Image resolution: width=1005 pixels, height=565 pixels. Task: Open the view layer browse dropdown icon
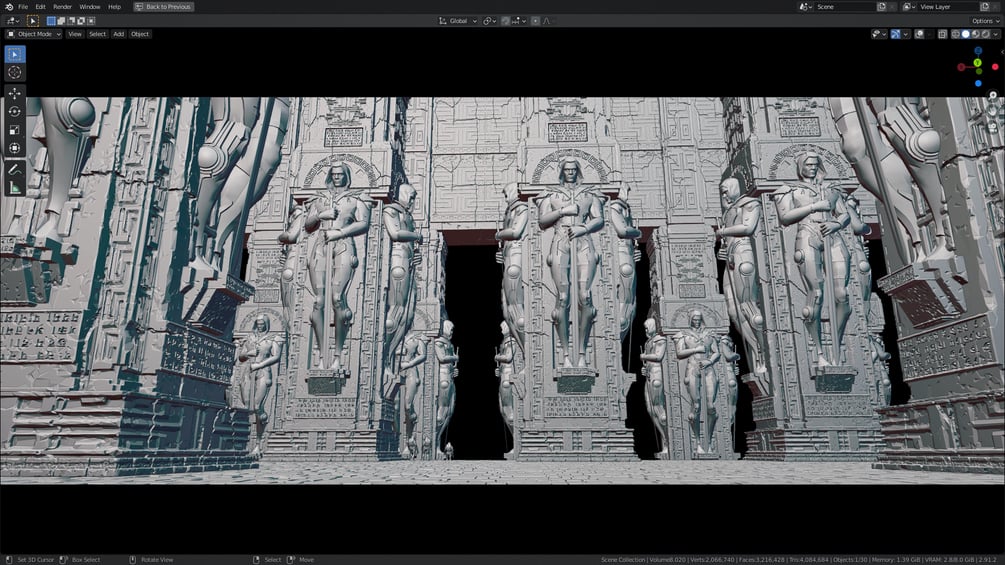(909, 6)
